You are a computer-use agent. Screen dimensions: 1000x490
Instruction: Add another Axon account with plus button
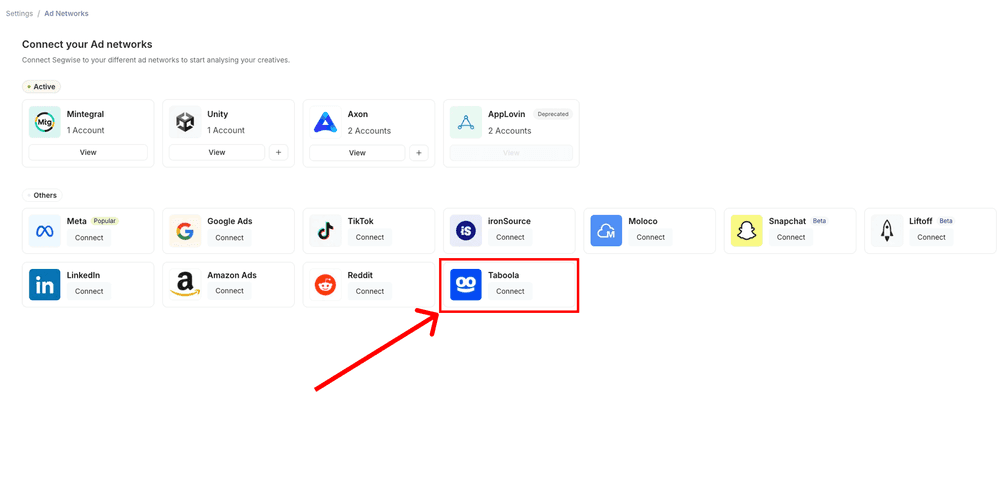(x=418, y=152)
